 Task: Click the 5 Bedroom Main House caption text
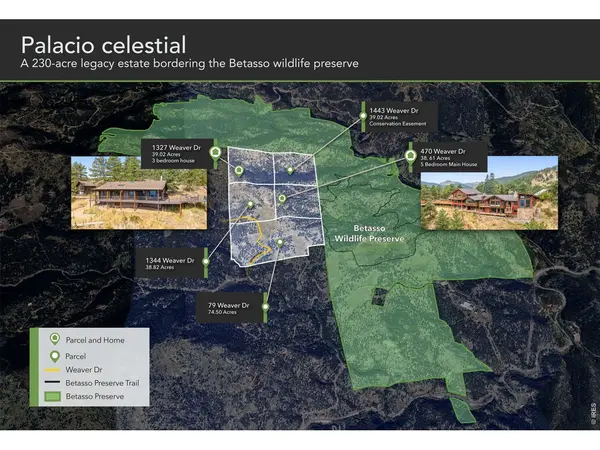449,165
